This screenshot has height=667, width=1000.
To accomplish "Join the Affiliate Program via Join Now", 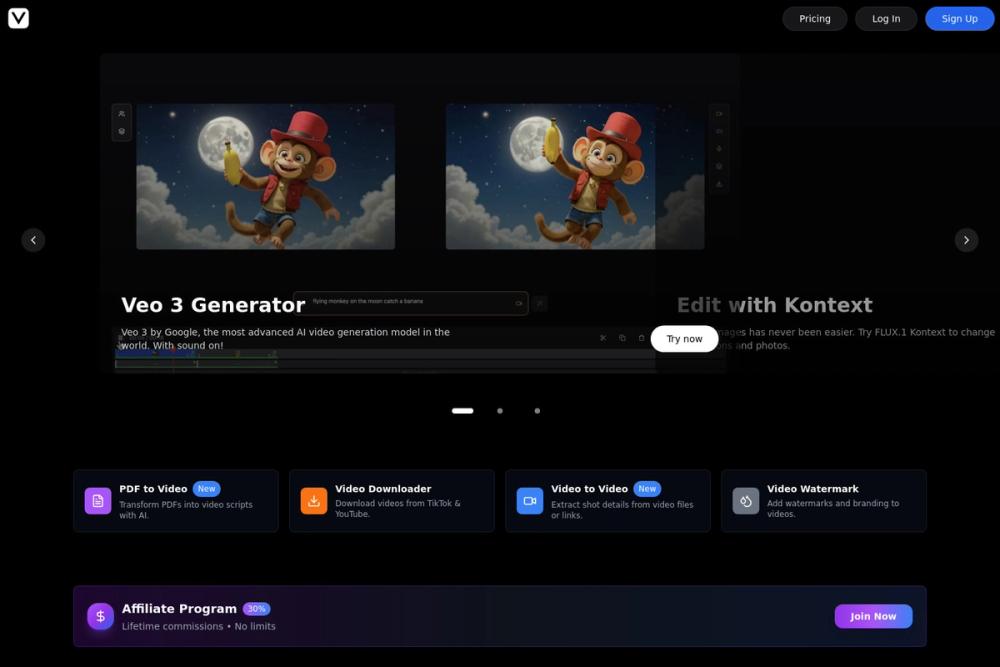I will 873,616.
